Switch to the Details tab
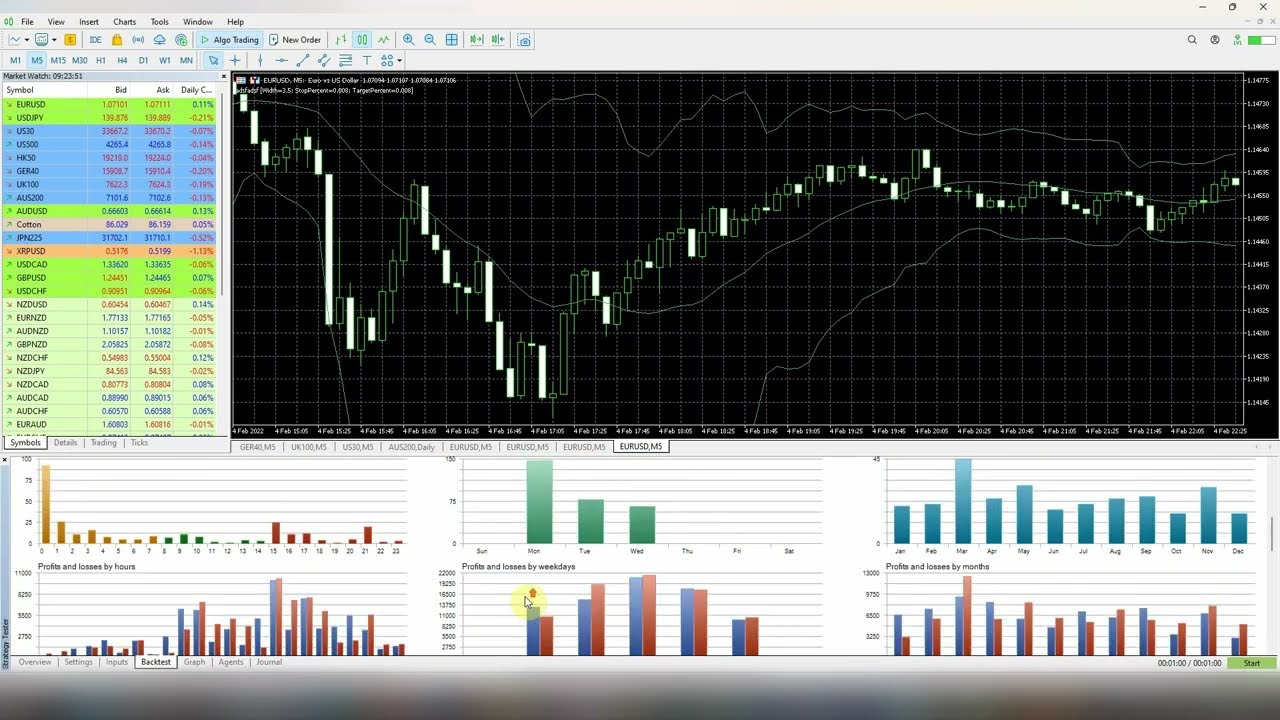The height and width of the screenshot is (720, 1280). click(65, 443)
